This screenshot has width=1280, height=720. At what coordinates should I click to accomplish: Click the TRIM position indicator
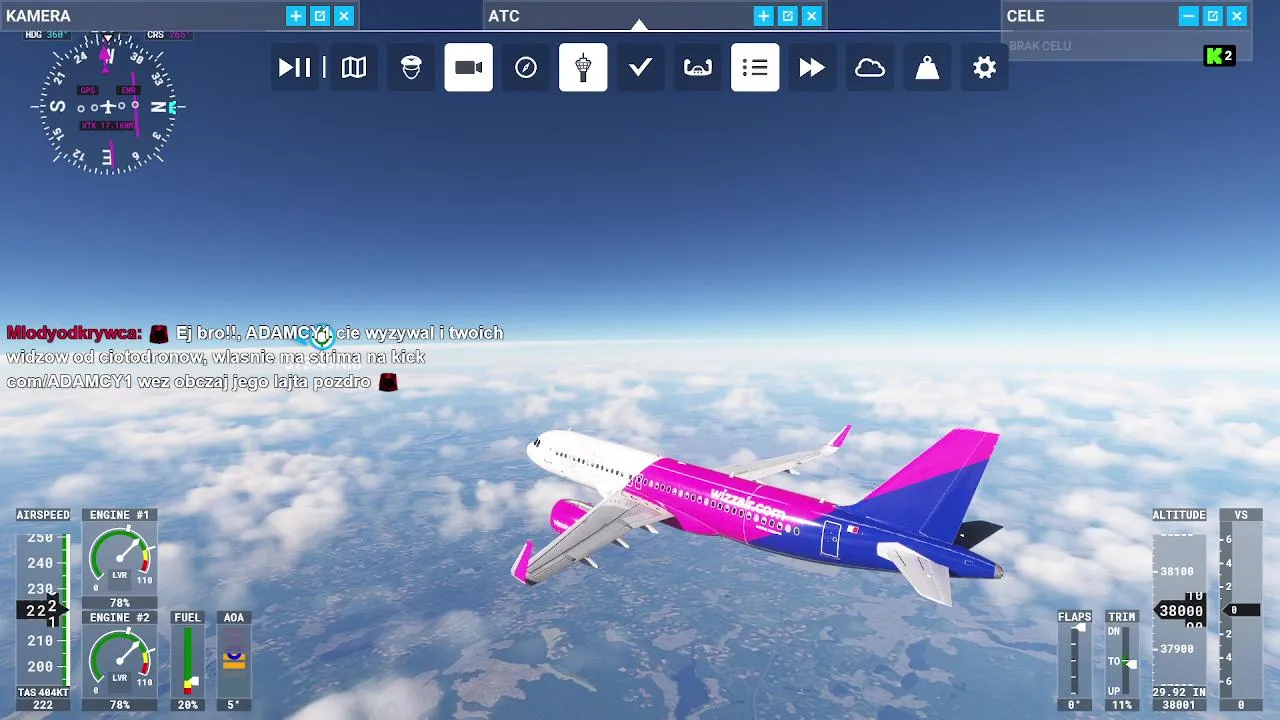click(x=1121, y=661)
